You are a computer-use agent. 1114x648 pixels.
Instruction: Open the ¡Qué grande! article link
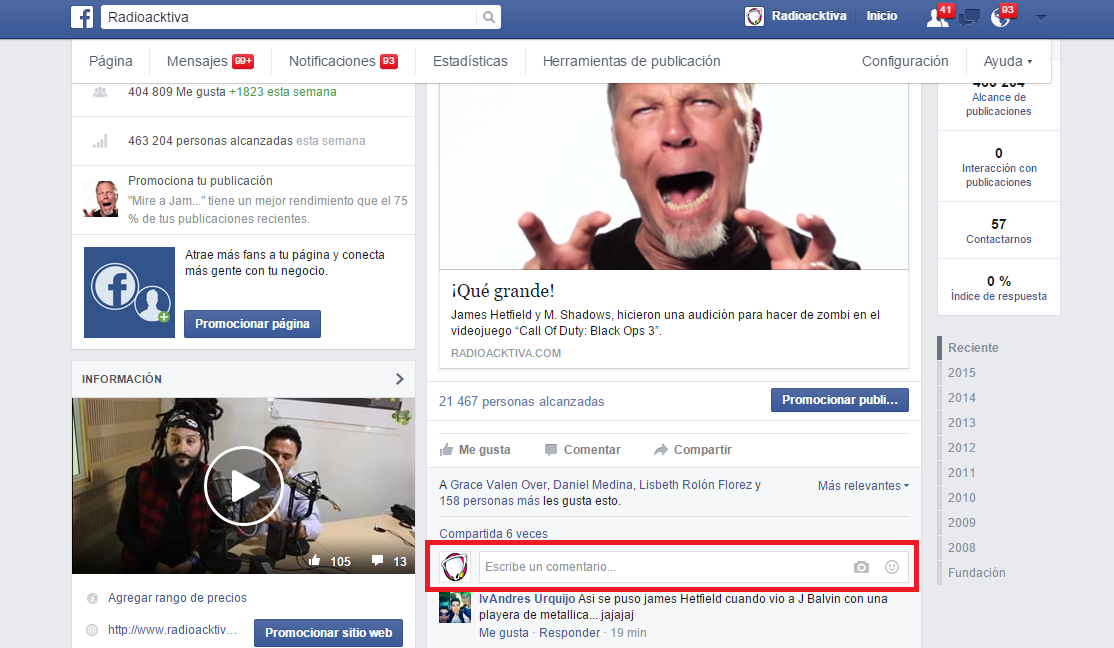click(503, 291)
